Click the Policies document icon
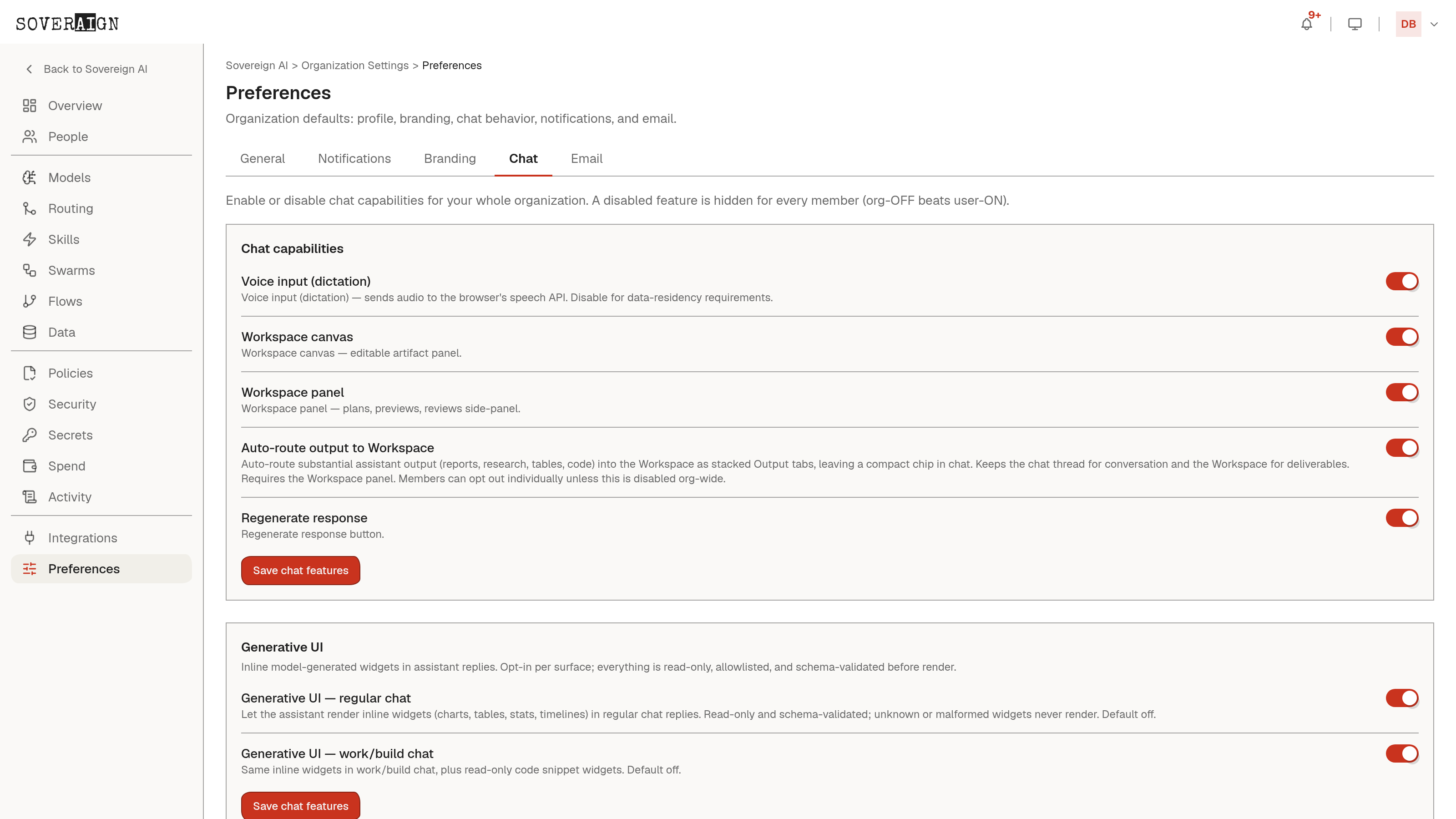 click(30, 373)
